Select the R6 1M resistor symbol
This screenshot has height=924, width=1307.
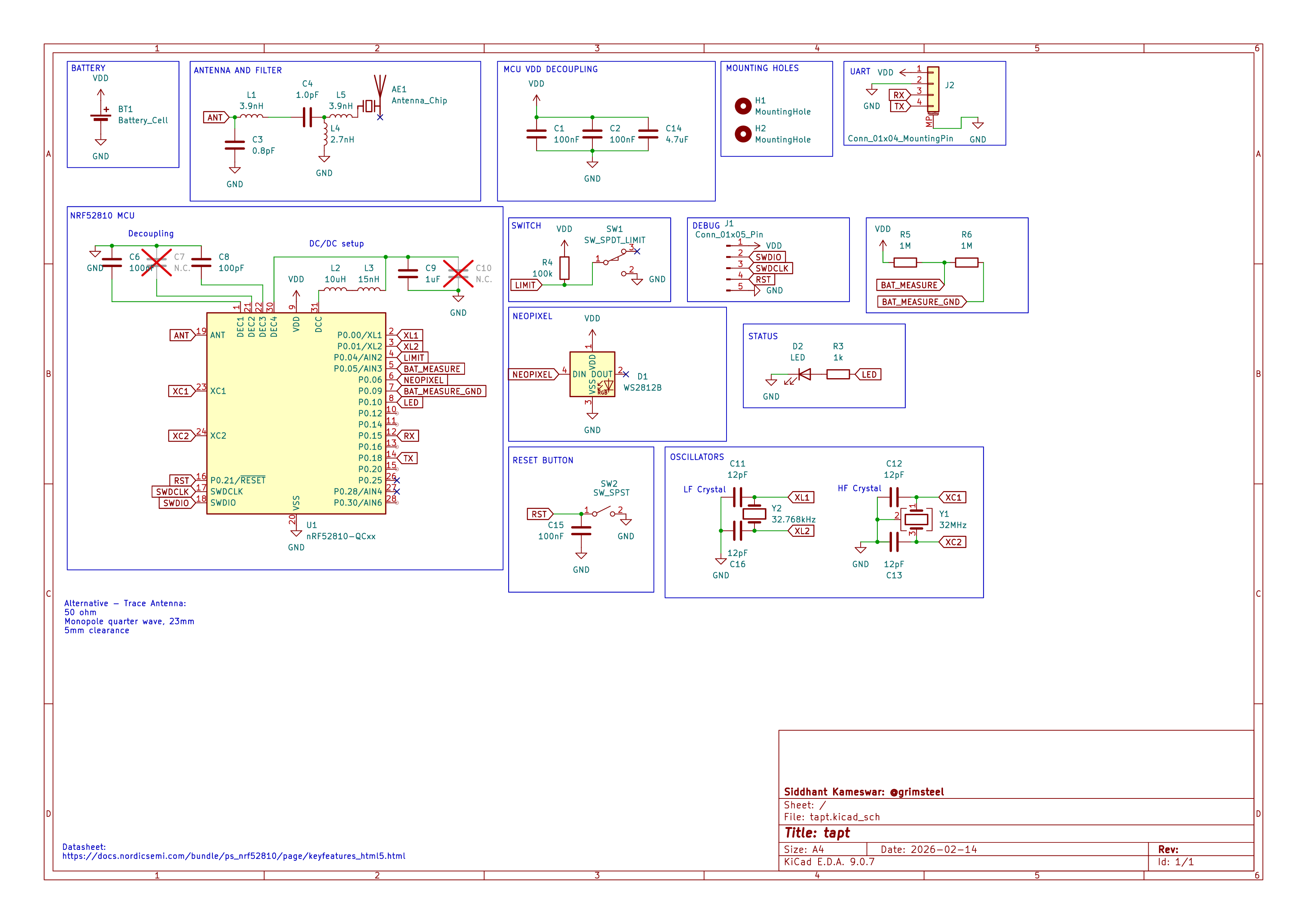(966, 262)
